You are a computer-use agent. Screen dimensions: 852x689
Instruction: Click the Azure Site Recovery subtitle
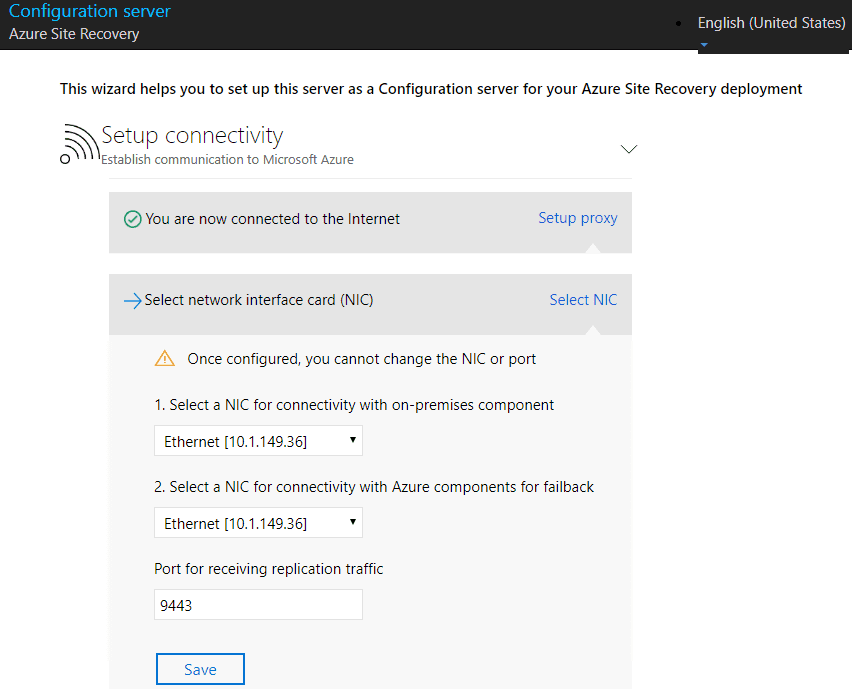tap(74, 34)
